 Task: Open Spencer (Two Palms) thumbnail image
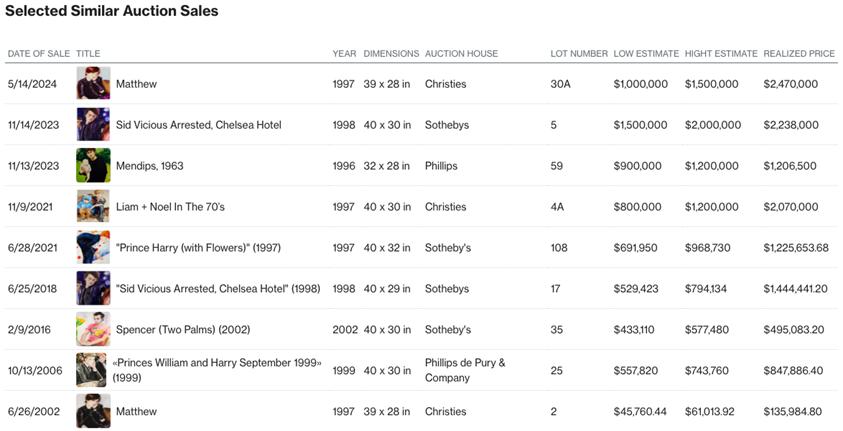point(93,329)
